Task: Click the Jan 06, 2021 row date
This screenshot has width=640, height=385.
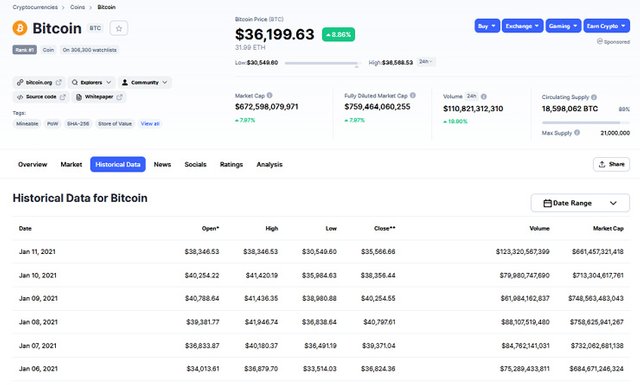Action: pyautogui.click(x=38, y=369)
